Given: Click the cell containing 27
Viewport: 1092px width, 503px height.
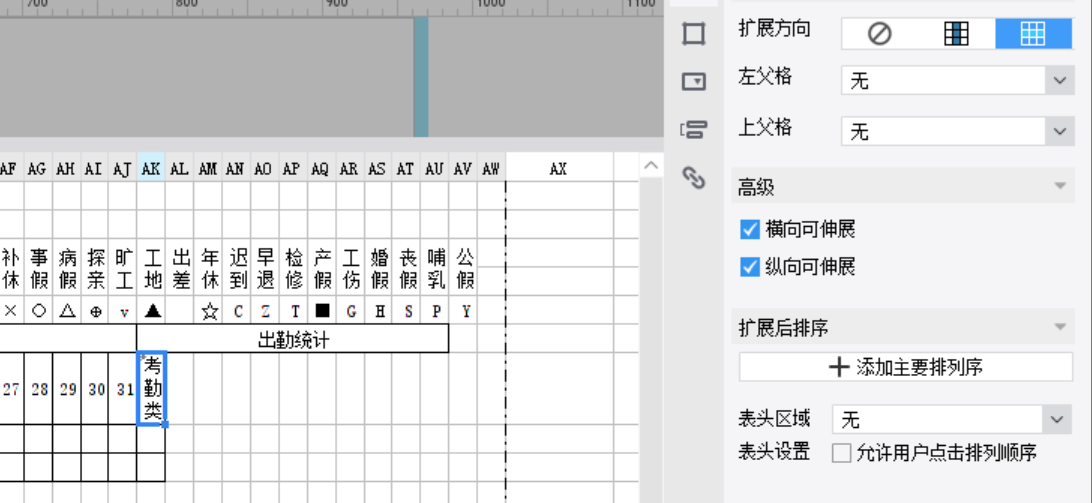Looking at the screenshot, I should 11,389.
